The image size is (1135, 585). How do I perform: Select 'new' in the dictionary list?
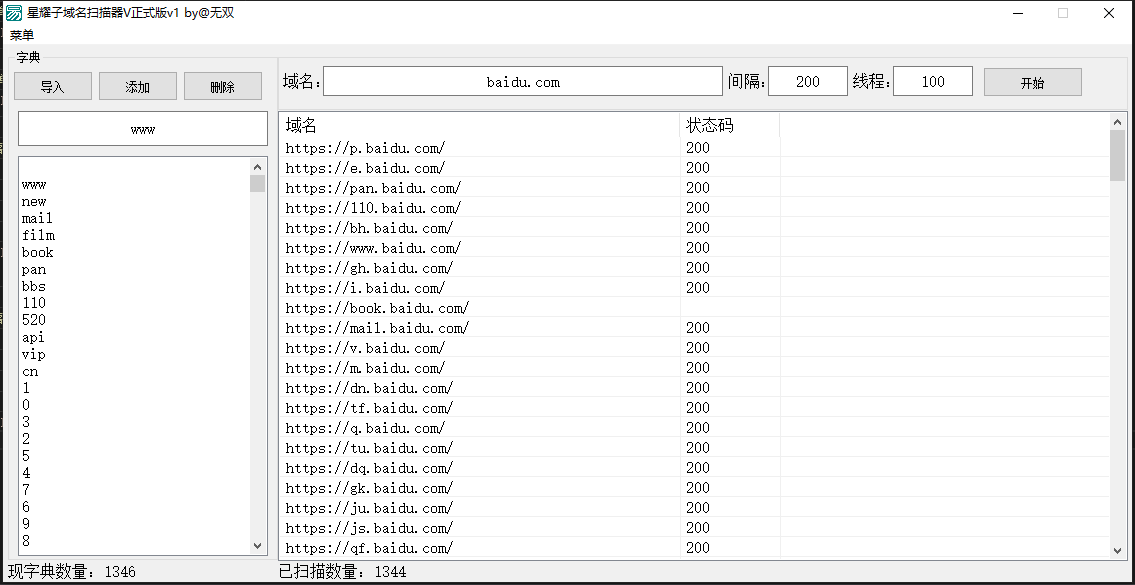34,201
